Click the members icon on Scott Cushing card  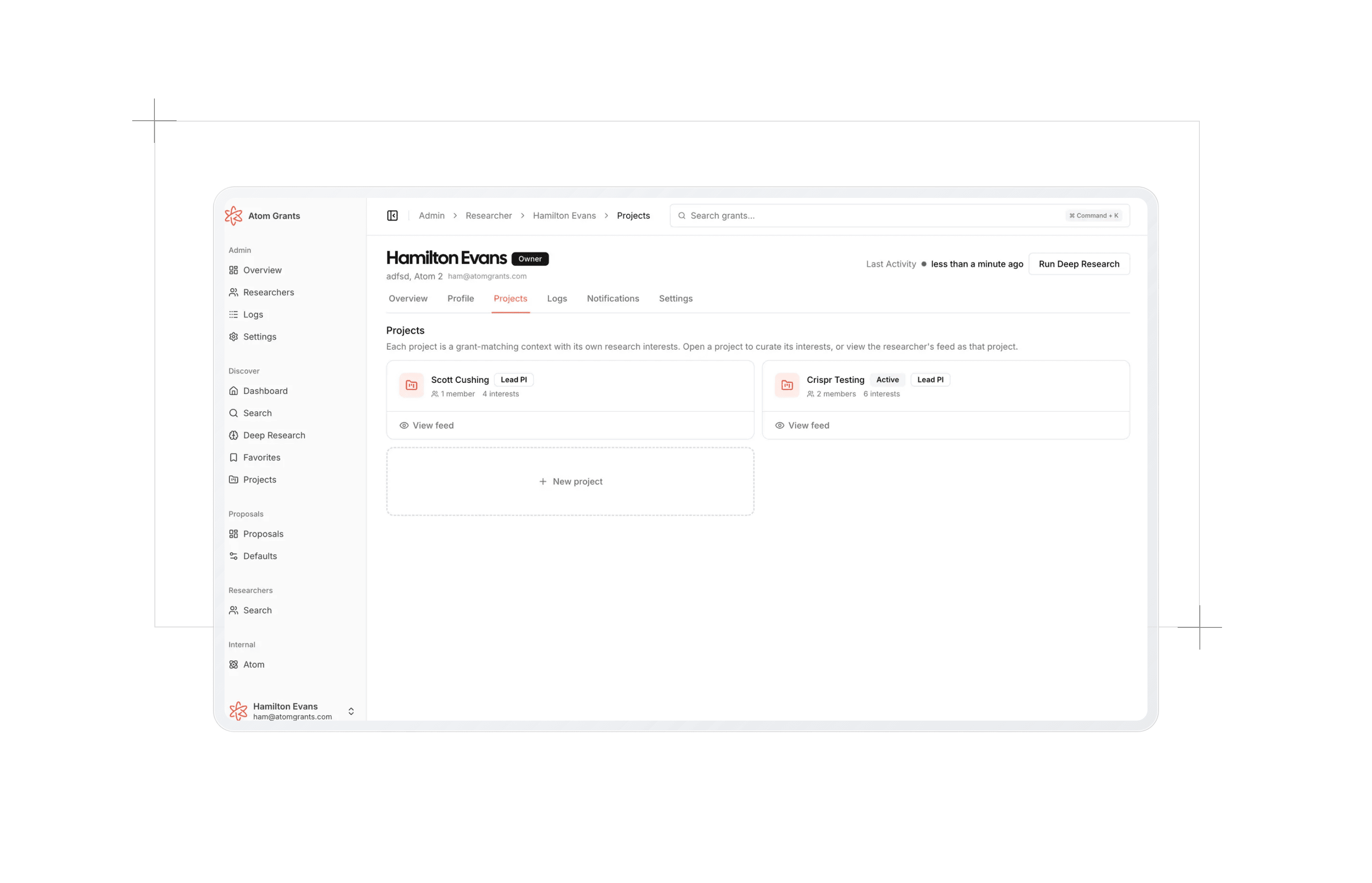[435, 394]
